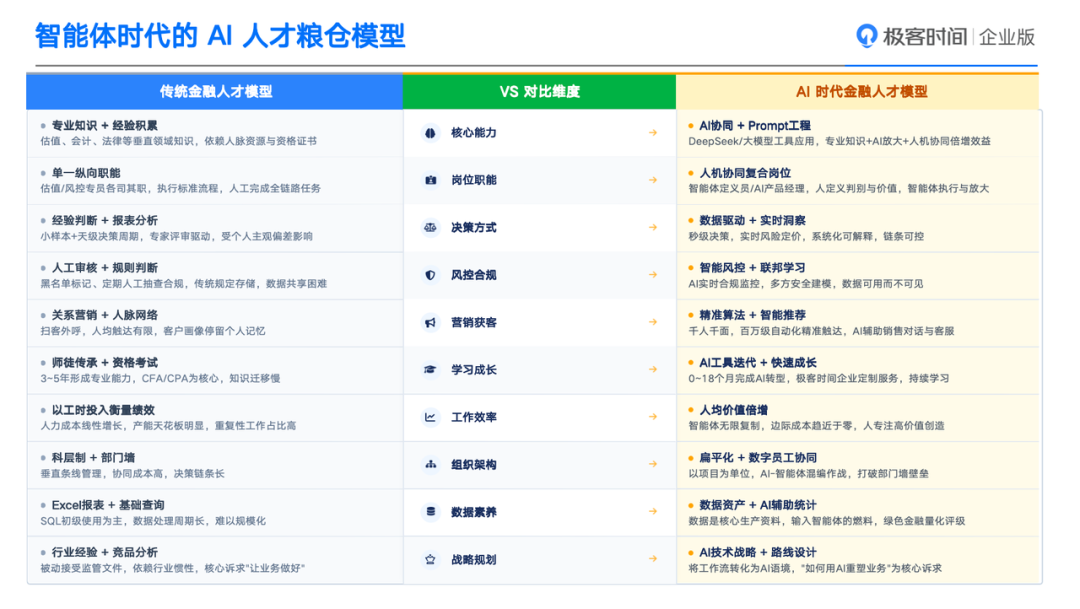This screenshot has width=1080, height=609.
Task: Click the green VS 对比维度 header
Action: click(x=539, y=91)
